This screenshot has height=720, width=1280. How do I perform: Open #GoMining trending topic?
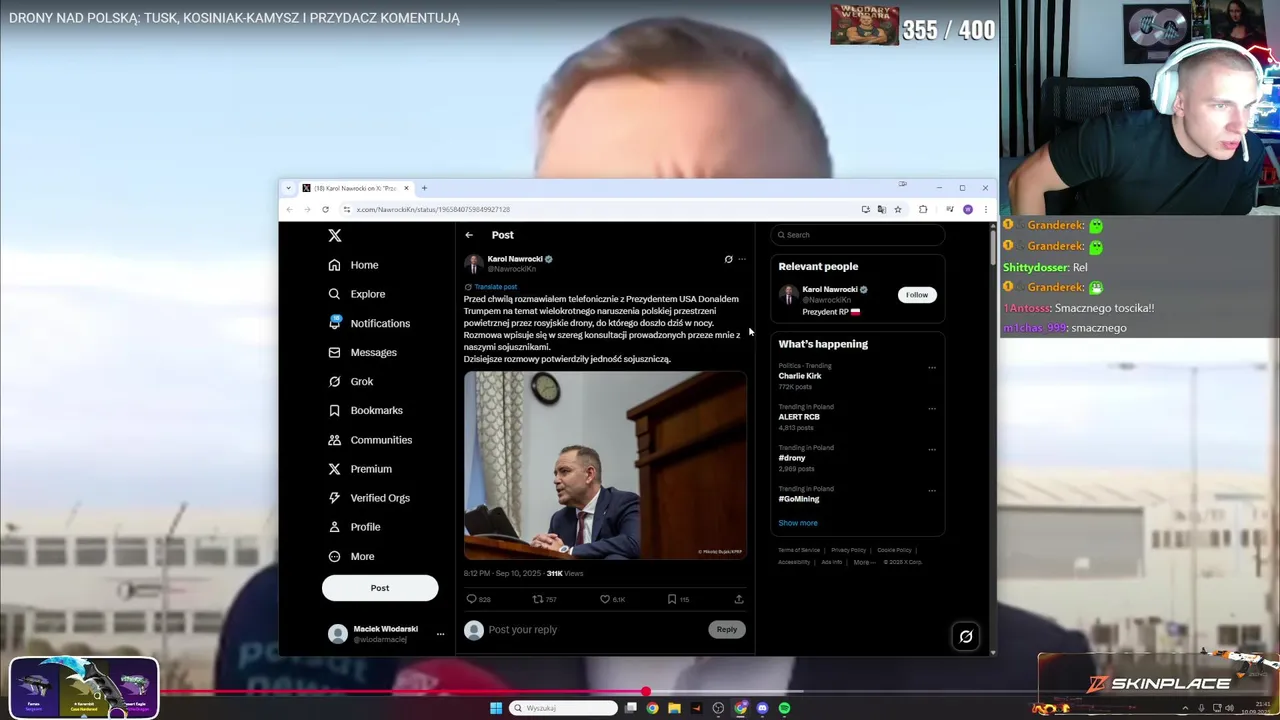(799, 499)
